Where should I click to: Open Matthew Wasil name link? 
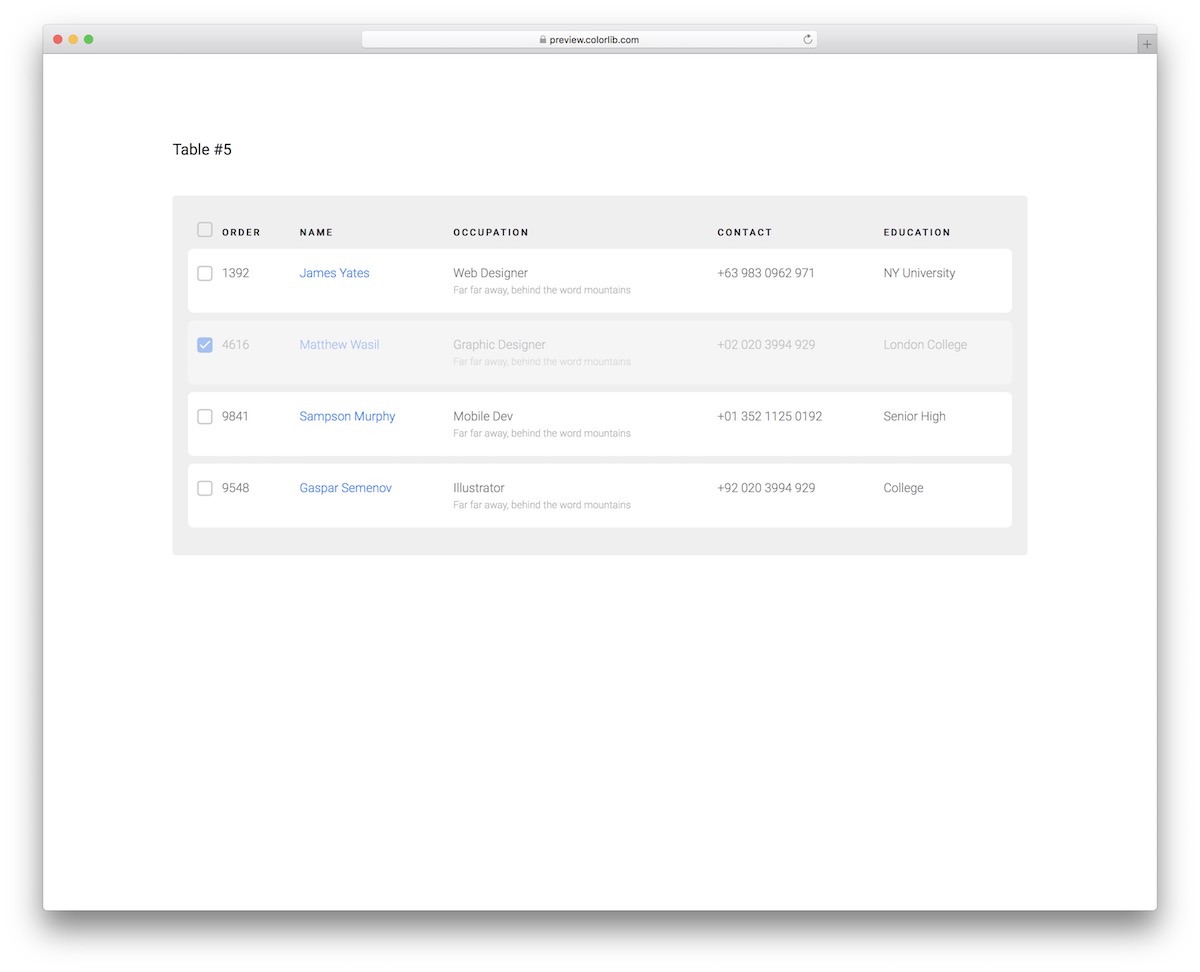tap(339, 345)
